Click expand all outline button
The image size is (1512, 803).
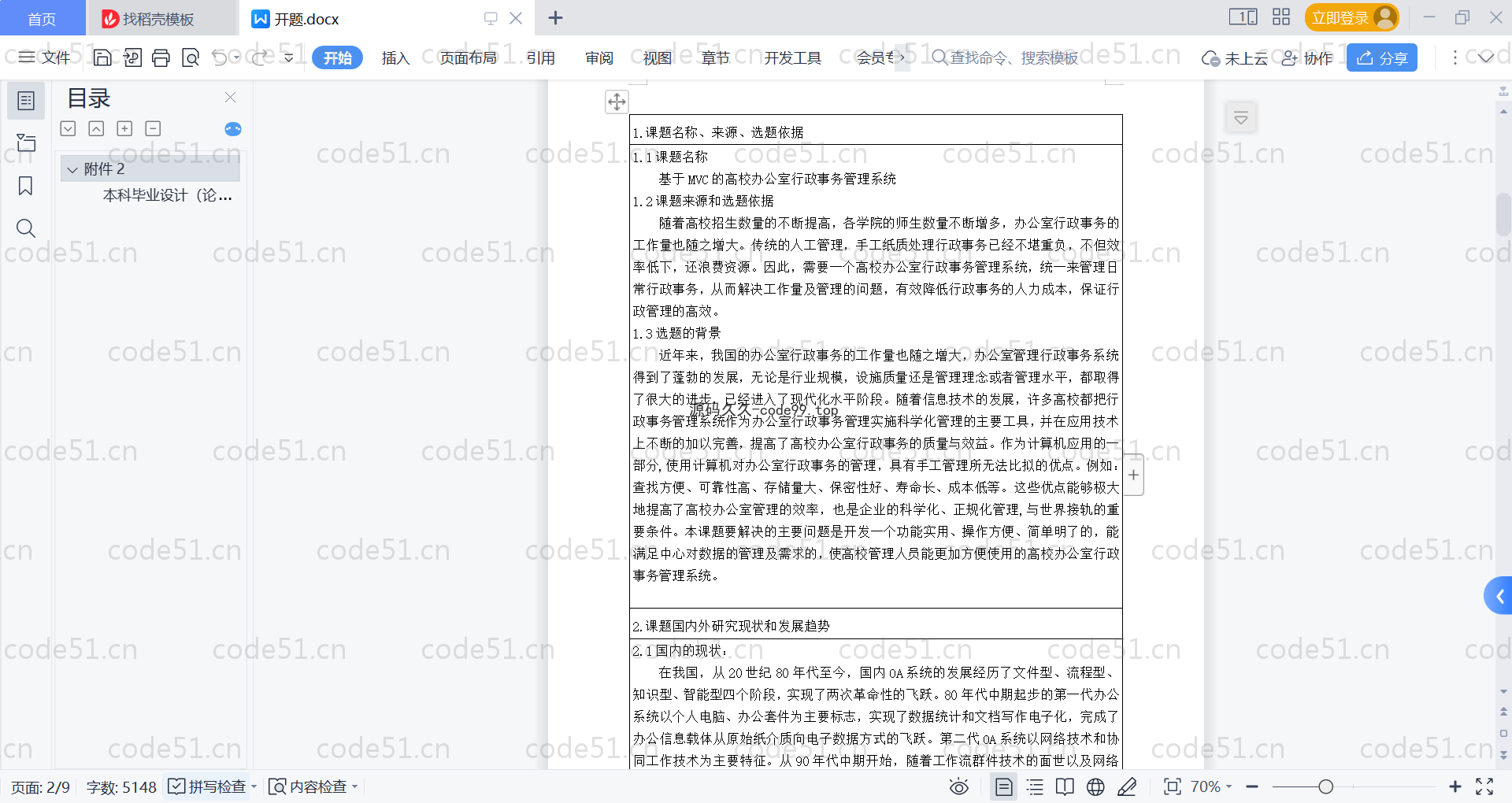tap(69, 128)
